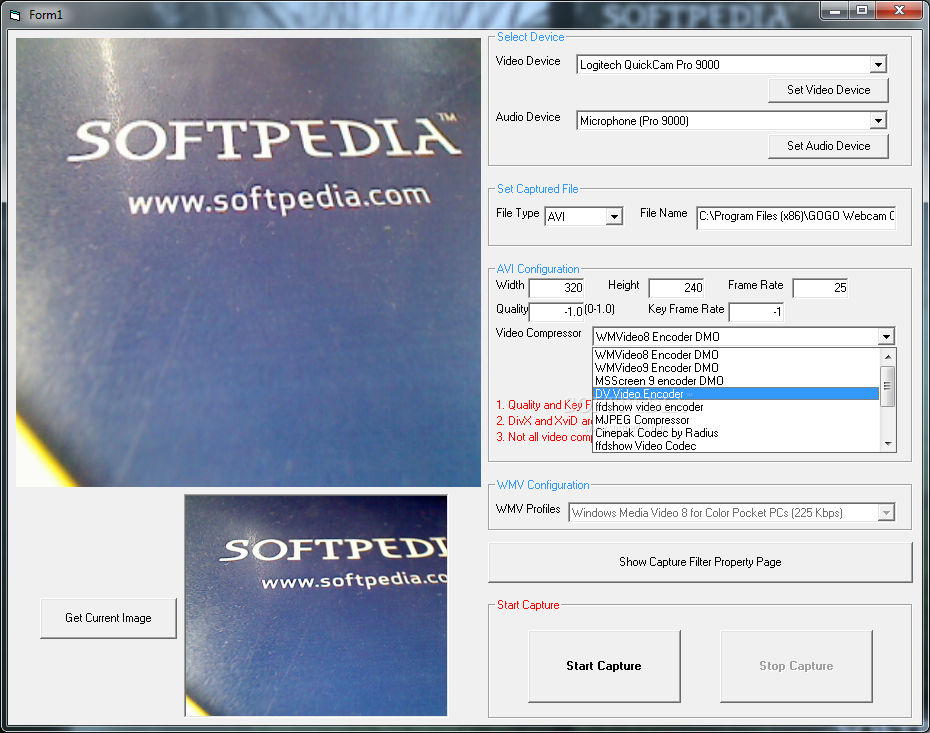Click Set Audio Device button
The image size is (930, 733).
coord(828,146)
